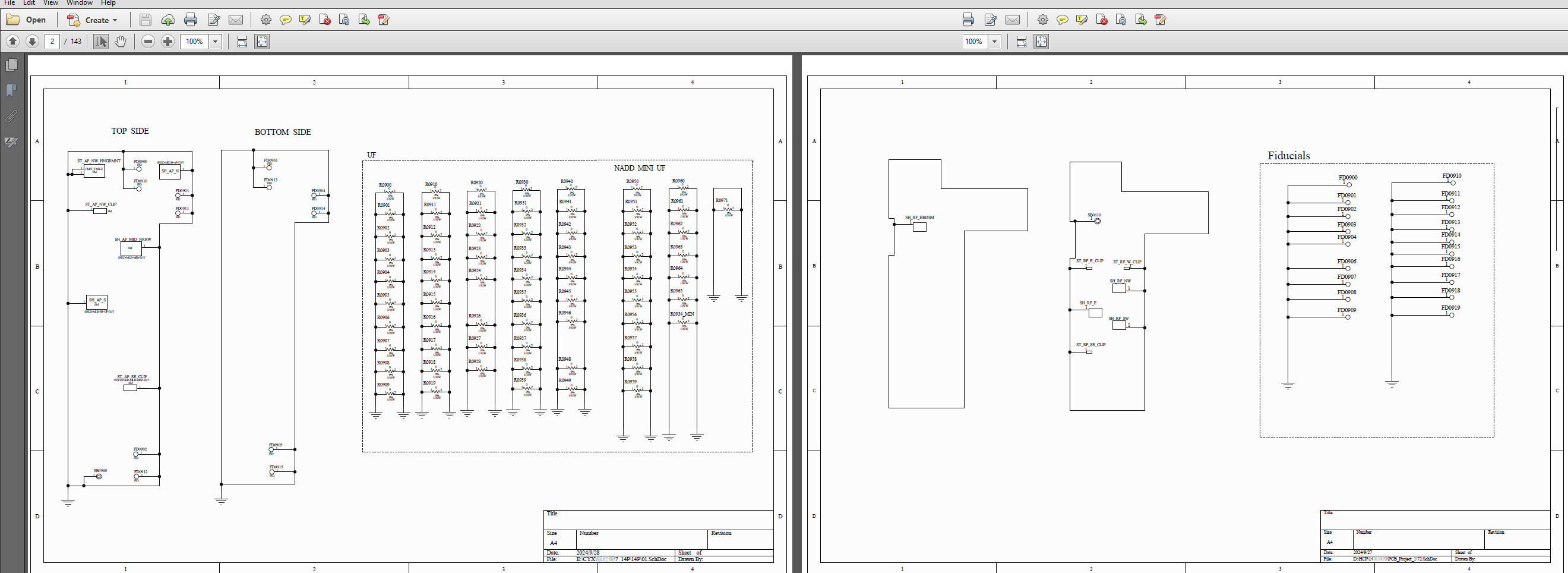Expand the Create dropdown arrow

click(115, 20)
